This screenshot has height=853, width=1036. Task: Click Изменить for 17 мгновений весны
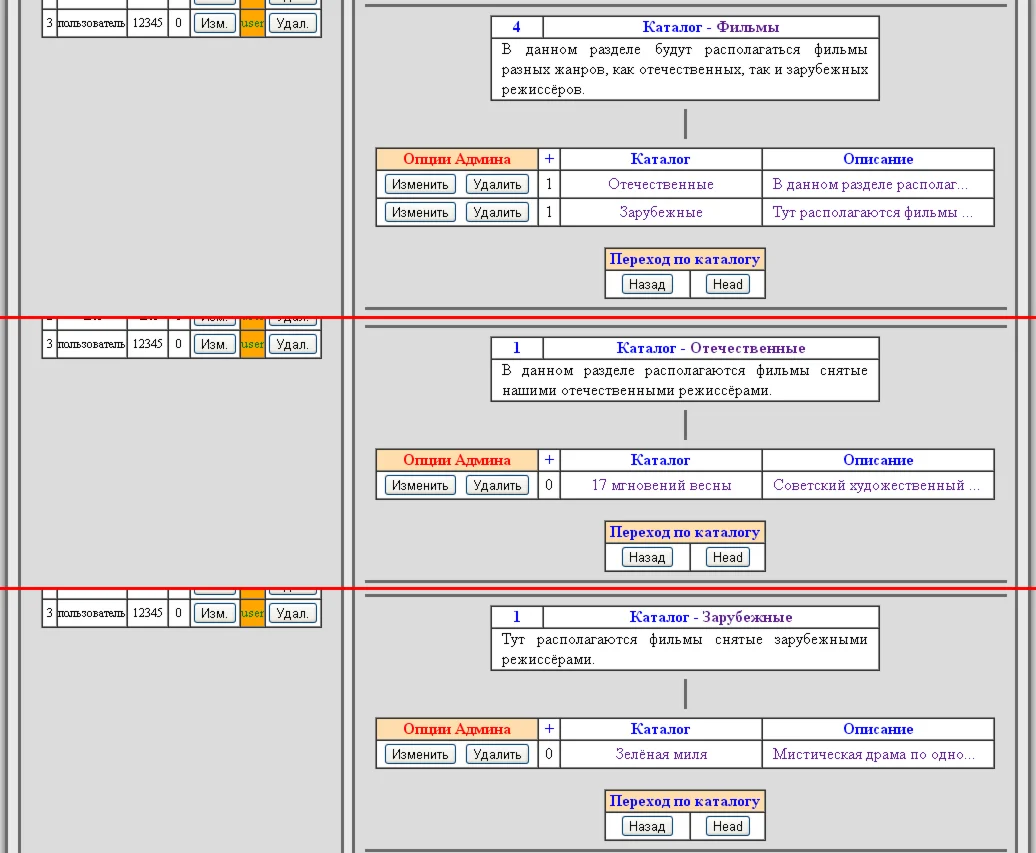[420, 485]
